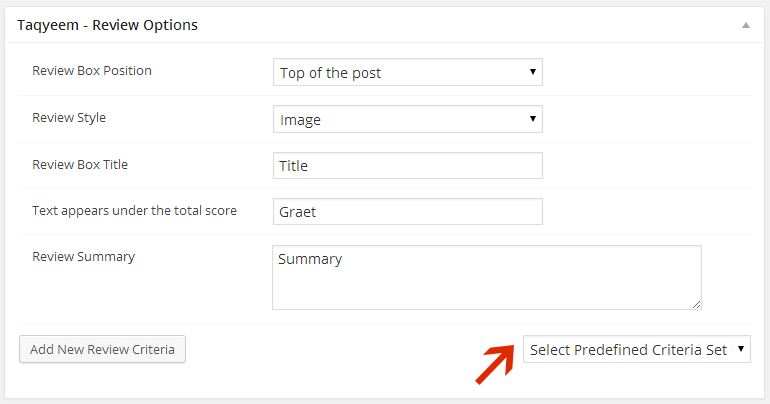Focus the Review Summary textarea

tap(486, 277)
